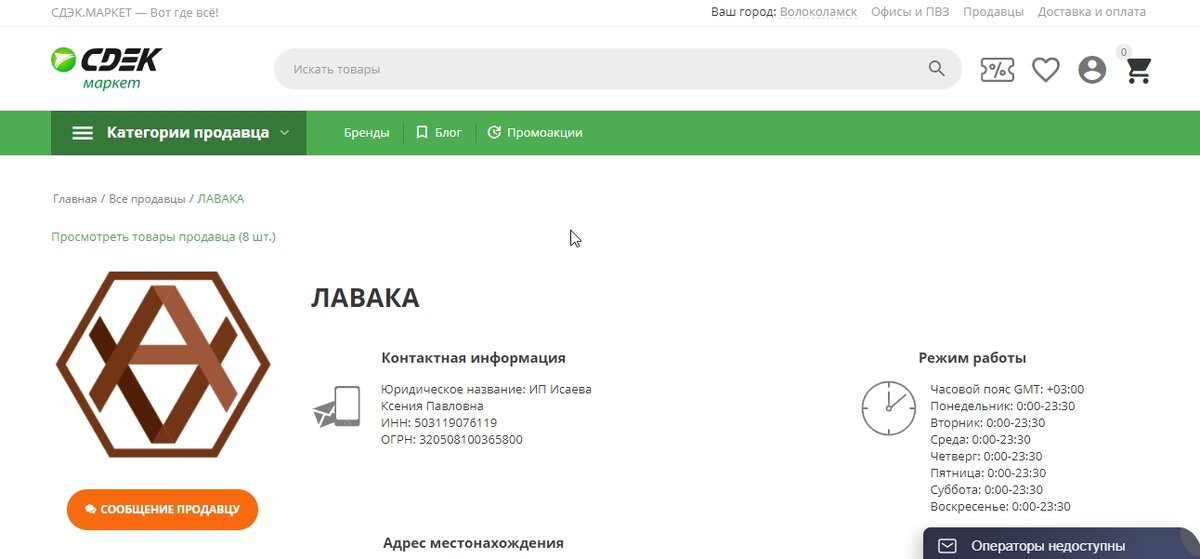Click the envelope icon in operator chat widget
The image size is (1200, 559).
[947, 546]
